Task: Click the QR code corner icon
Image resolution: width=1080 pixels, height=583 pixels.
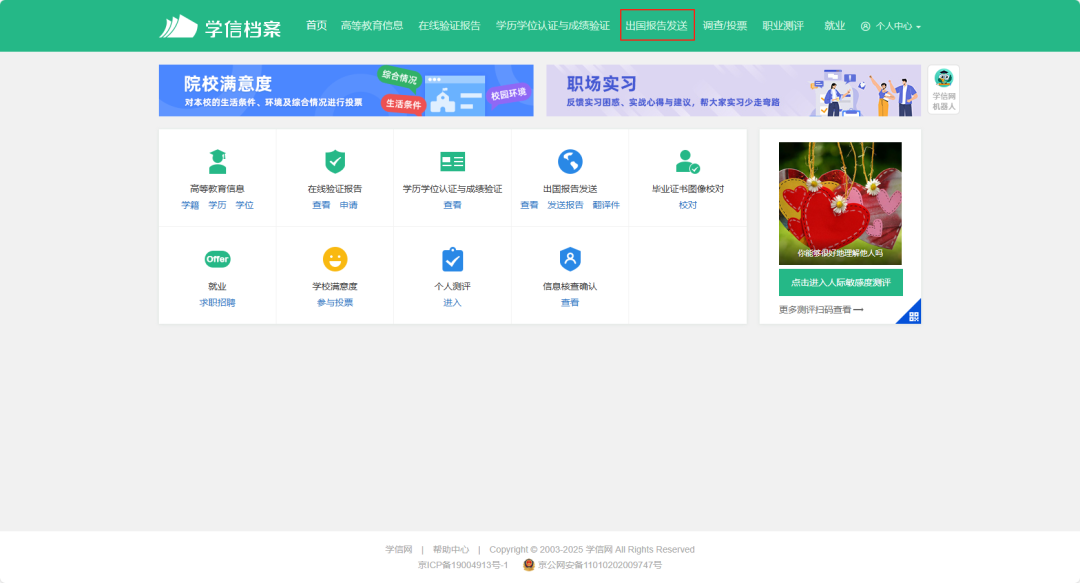Action: (913, 316)
